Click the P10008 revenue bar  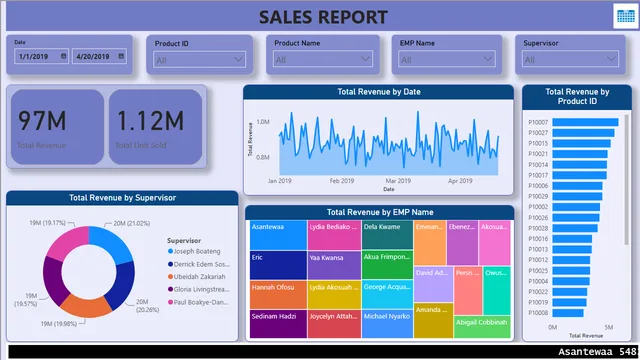pos(568,313)
